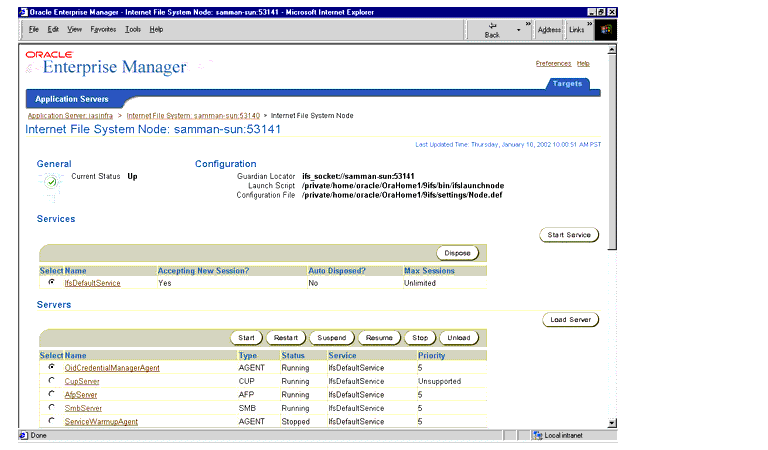The image size is (768, 450).
Task: Open the Back button history dropdown arrow
Action: (519, 30)
